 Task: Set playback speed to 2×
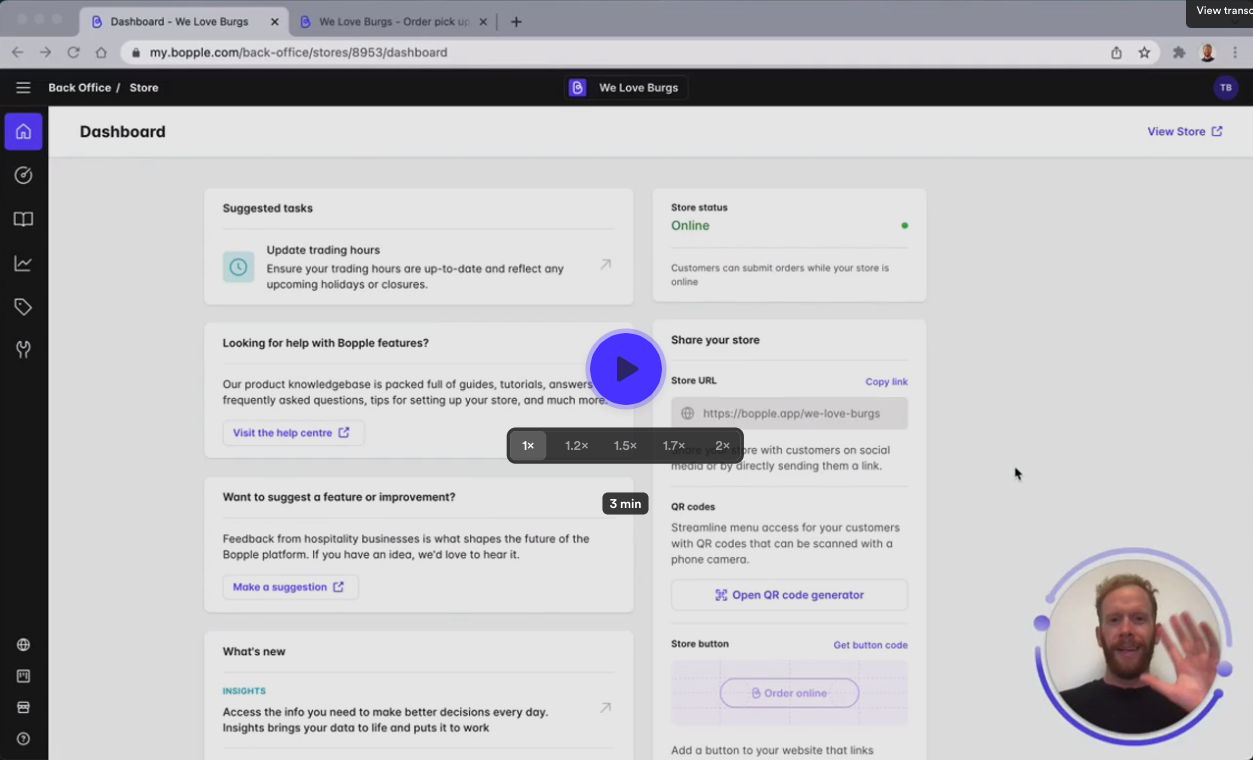pyautogui.click(x=722, y=446)
